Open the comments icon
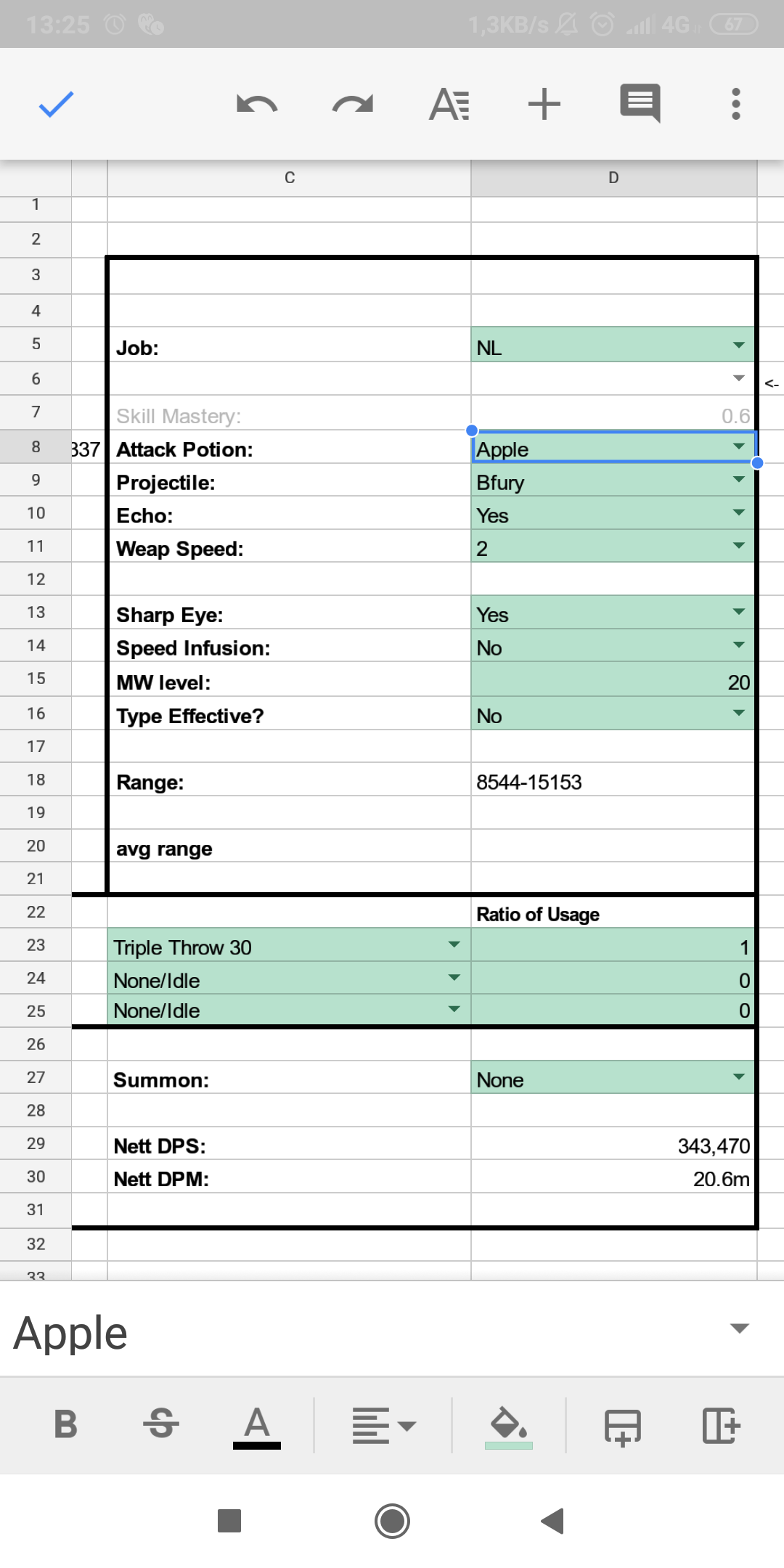This screenshot has height=1568, width=784. click(x=640, y=103)
